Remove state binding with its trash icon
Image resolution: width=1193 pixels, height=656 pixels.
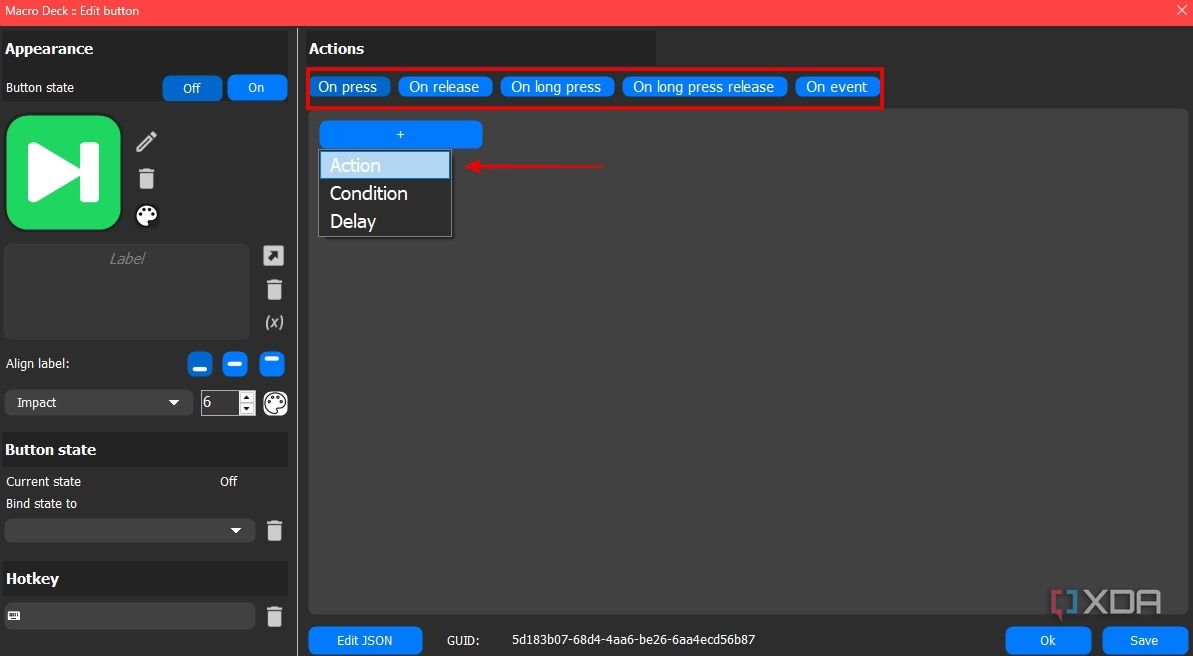click(x=274, y=531)
